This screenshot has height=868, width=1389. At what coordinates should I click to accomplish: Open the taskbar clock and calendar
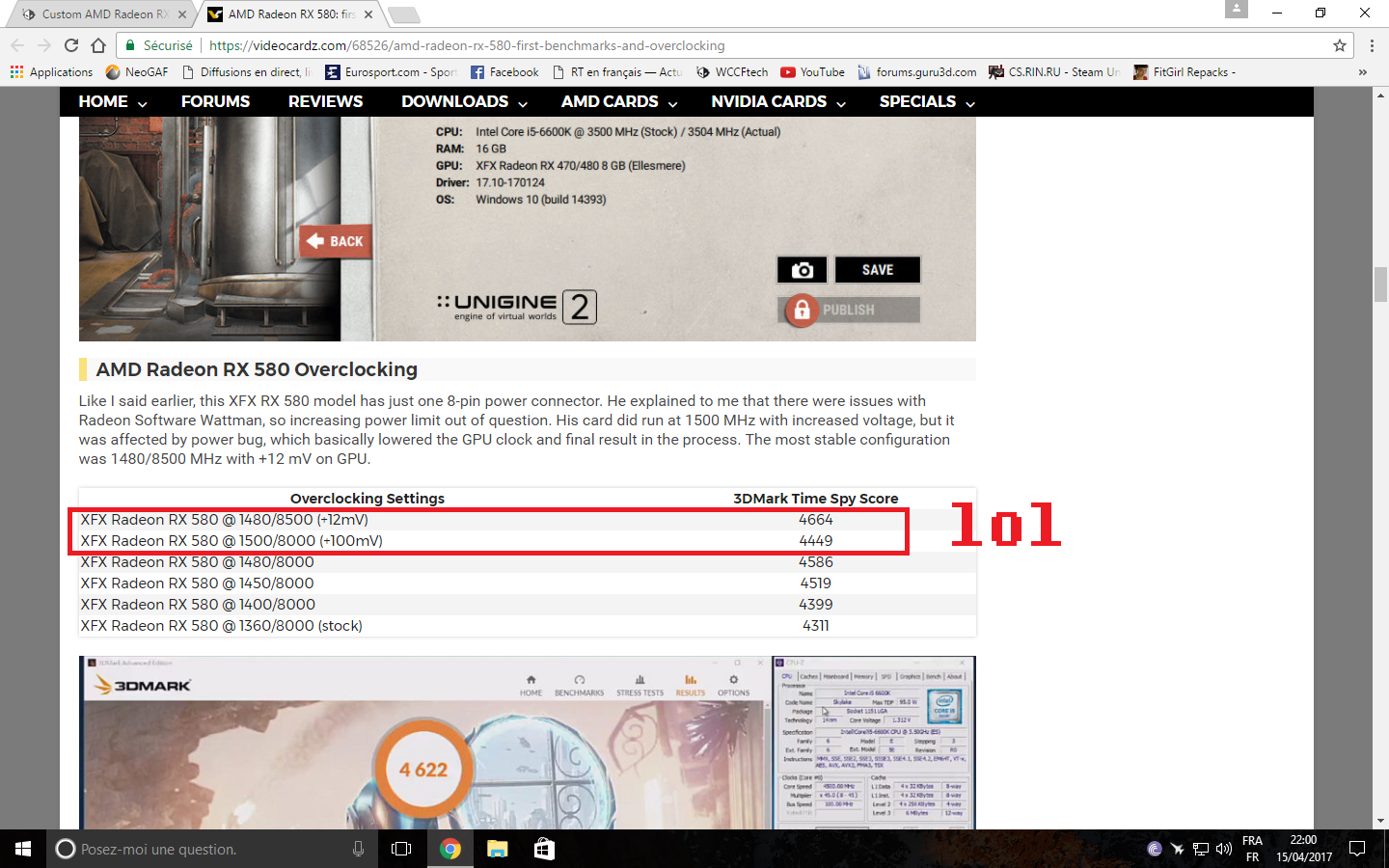coord(1304,849)
